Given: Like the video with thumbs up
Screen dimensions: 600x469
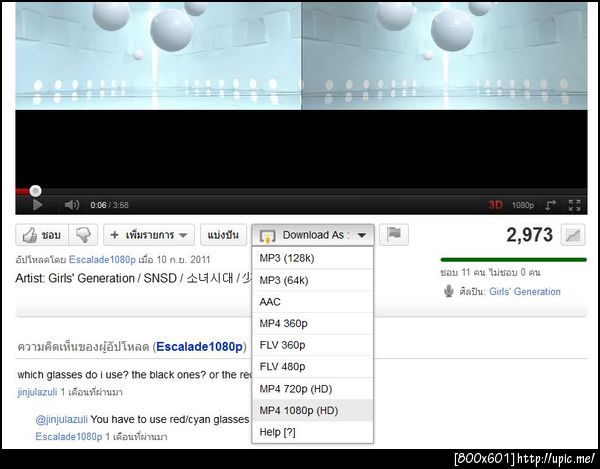Looking at the screenshot, I should pyautogui.click(x=42, y=235).
